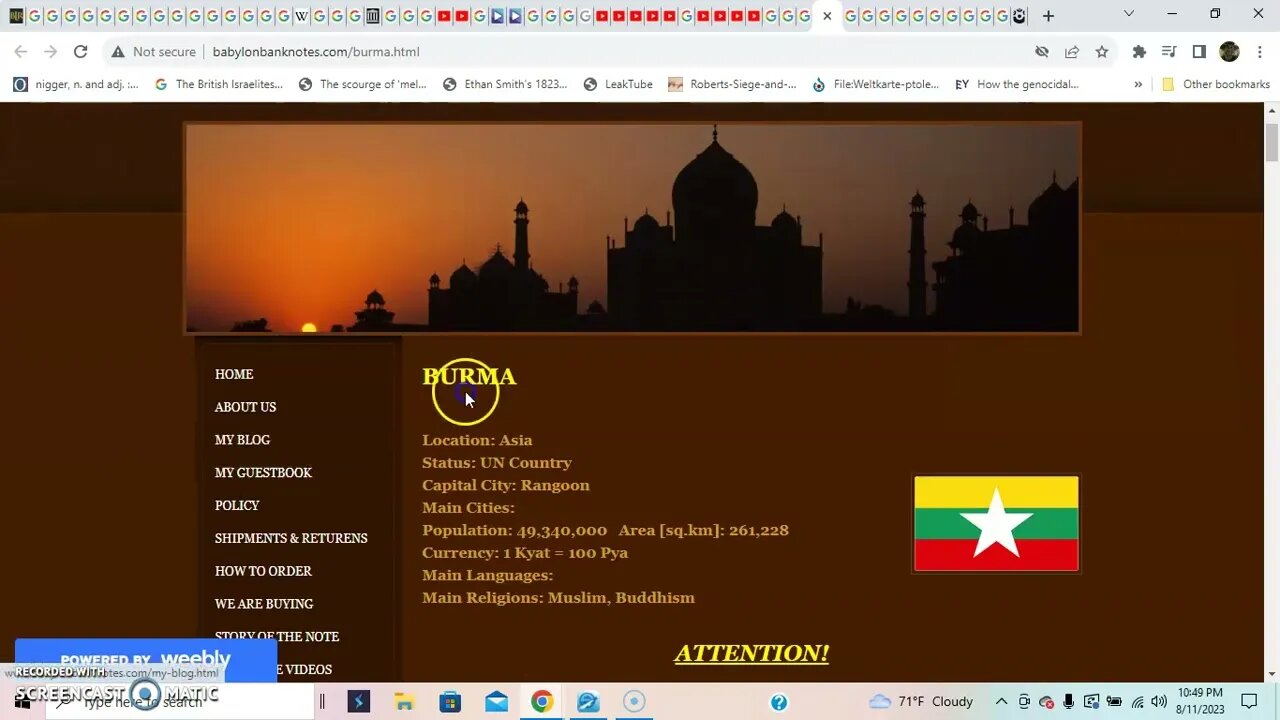Open The scourge of 'mel... bookmark
This screenshot has height=720, width=1280.
362,85
